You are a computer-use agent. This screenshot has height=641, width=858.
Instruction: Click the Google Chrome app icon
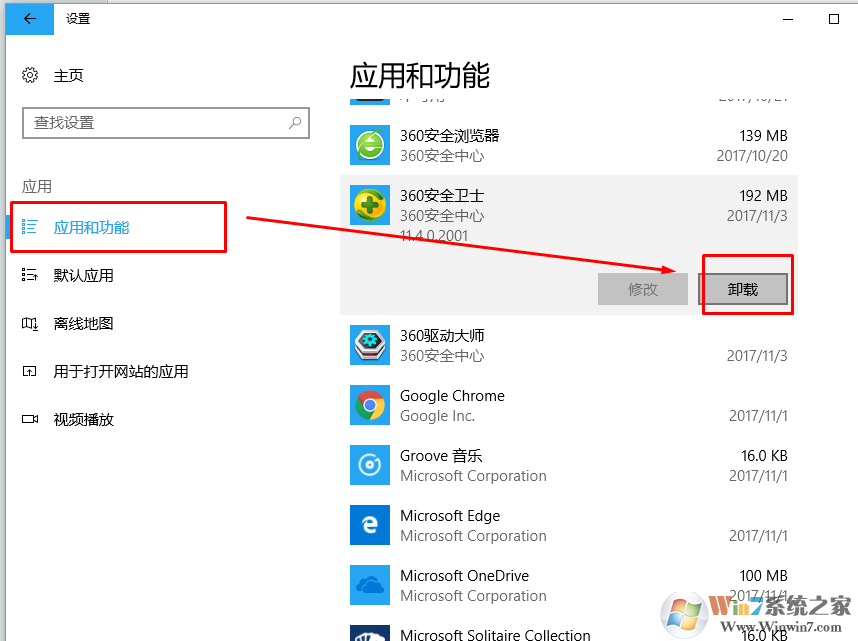pyautogui.click(x=369, y=405)
